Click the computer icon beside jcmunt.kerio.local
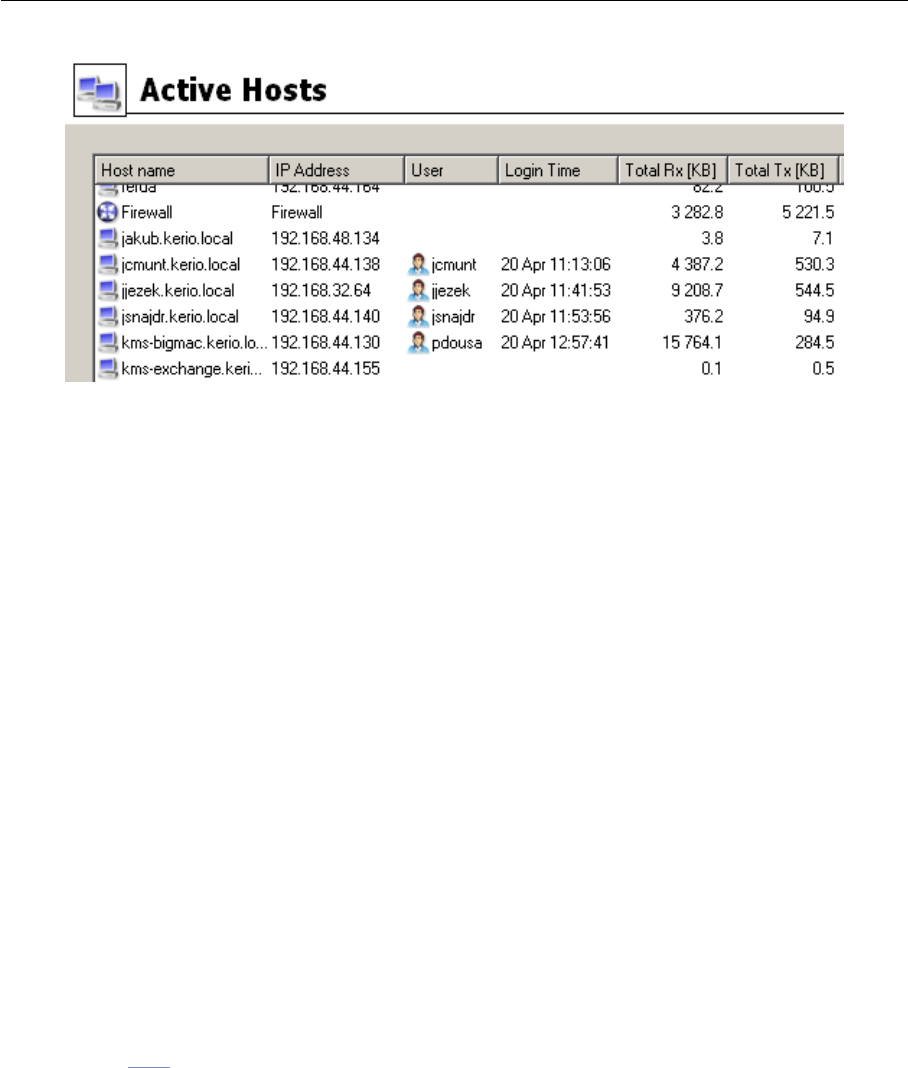The image size is (908, 1068). [107, 264]
